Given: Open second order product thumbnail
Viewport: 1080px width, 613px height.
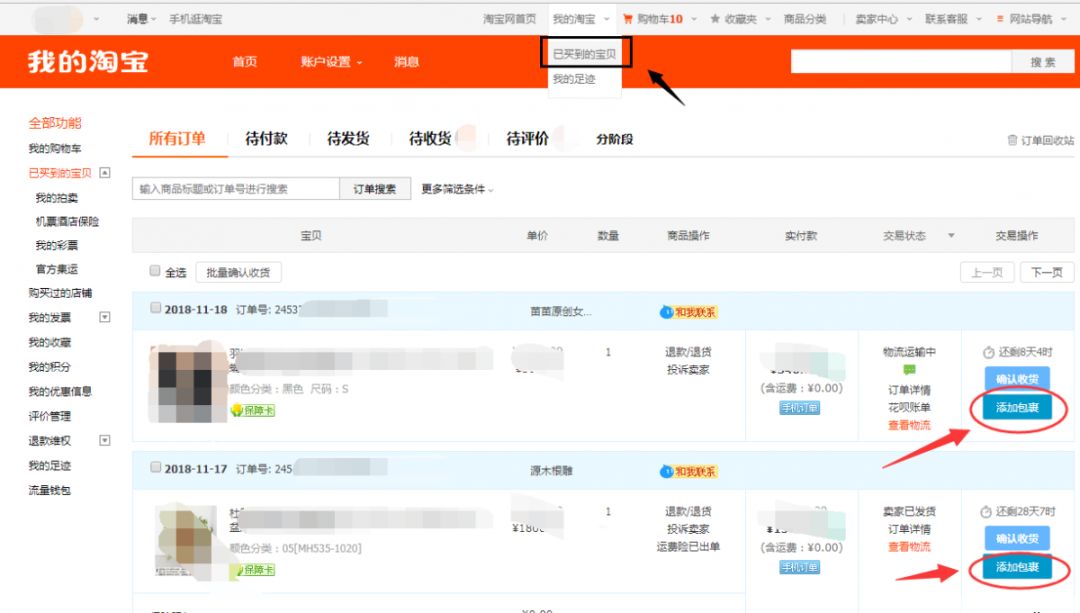Looking at the screenshot, I should click(x=186, y=541).
